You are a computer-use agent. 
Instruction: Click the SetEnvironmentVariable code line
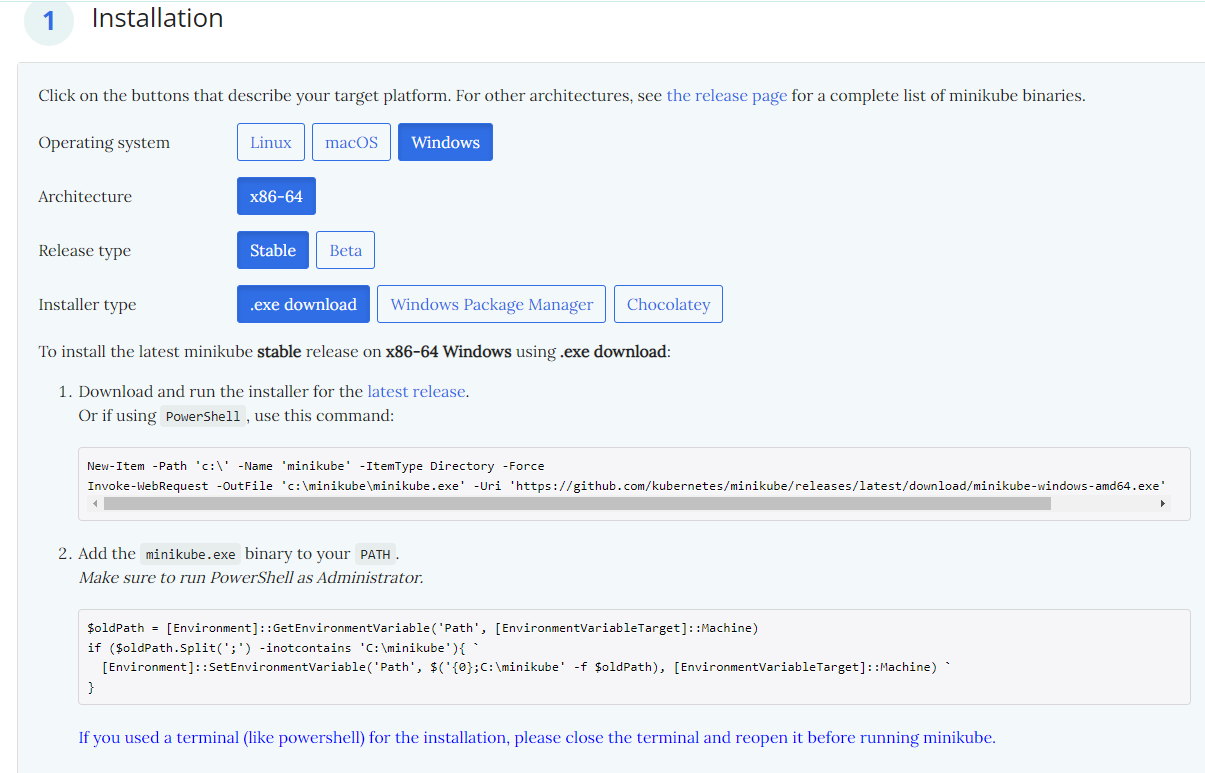[526, 667]
